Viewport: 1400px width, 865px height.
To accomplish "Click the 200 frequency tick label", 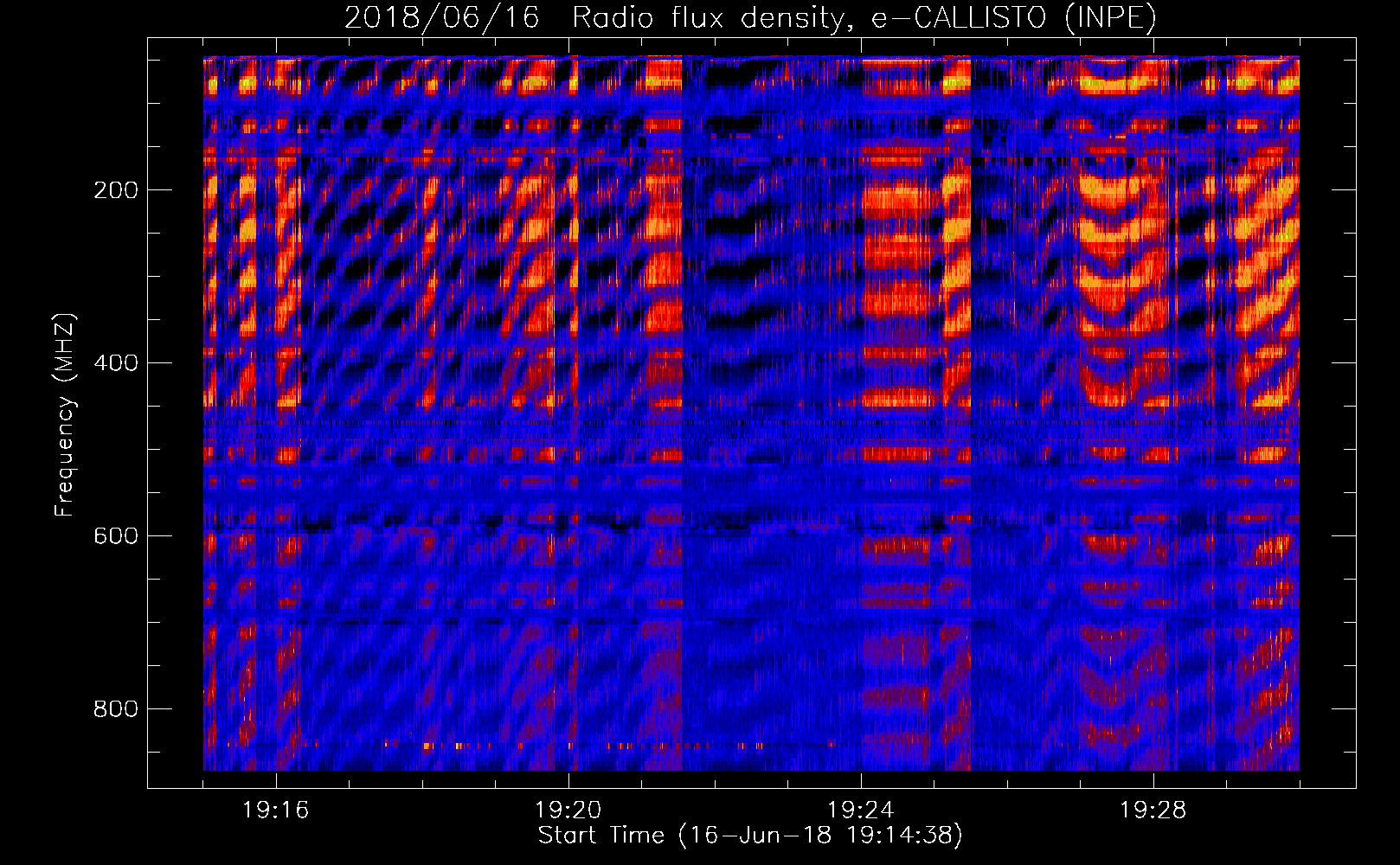I will tap(116, 190).
